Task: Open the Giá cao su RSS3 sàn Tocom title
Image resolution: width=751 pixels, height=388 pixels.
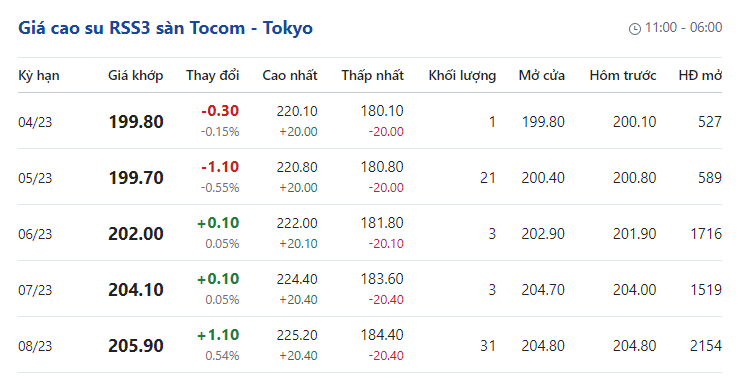Action: pyautogui.click(x=165, y=28)
